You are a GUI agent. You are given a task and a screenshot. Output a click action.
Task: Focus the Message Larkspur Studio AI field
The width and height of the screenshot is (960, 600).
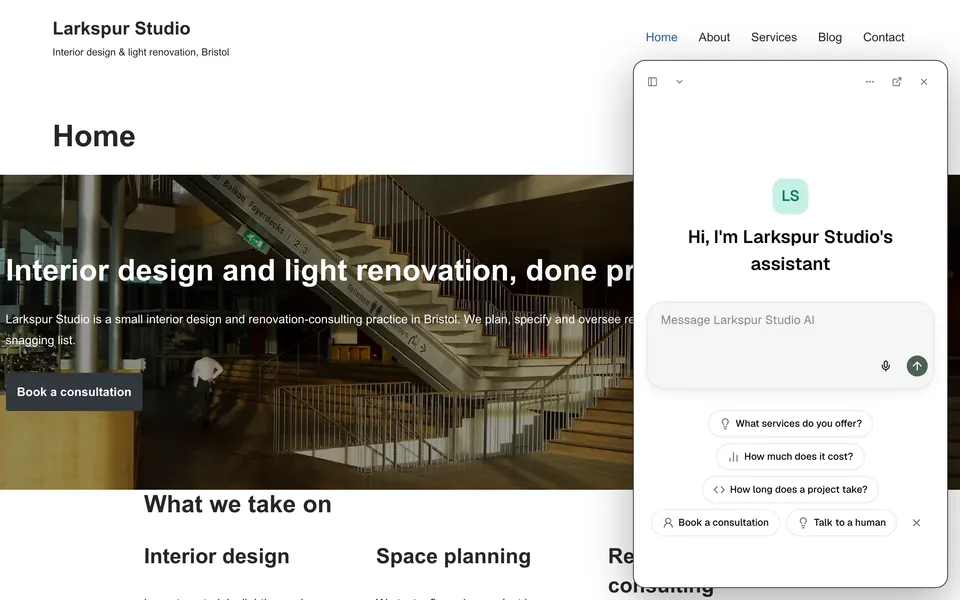790,345
